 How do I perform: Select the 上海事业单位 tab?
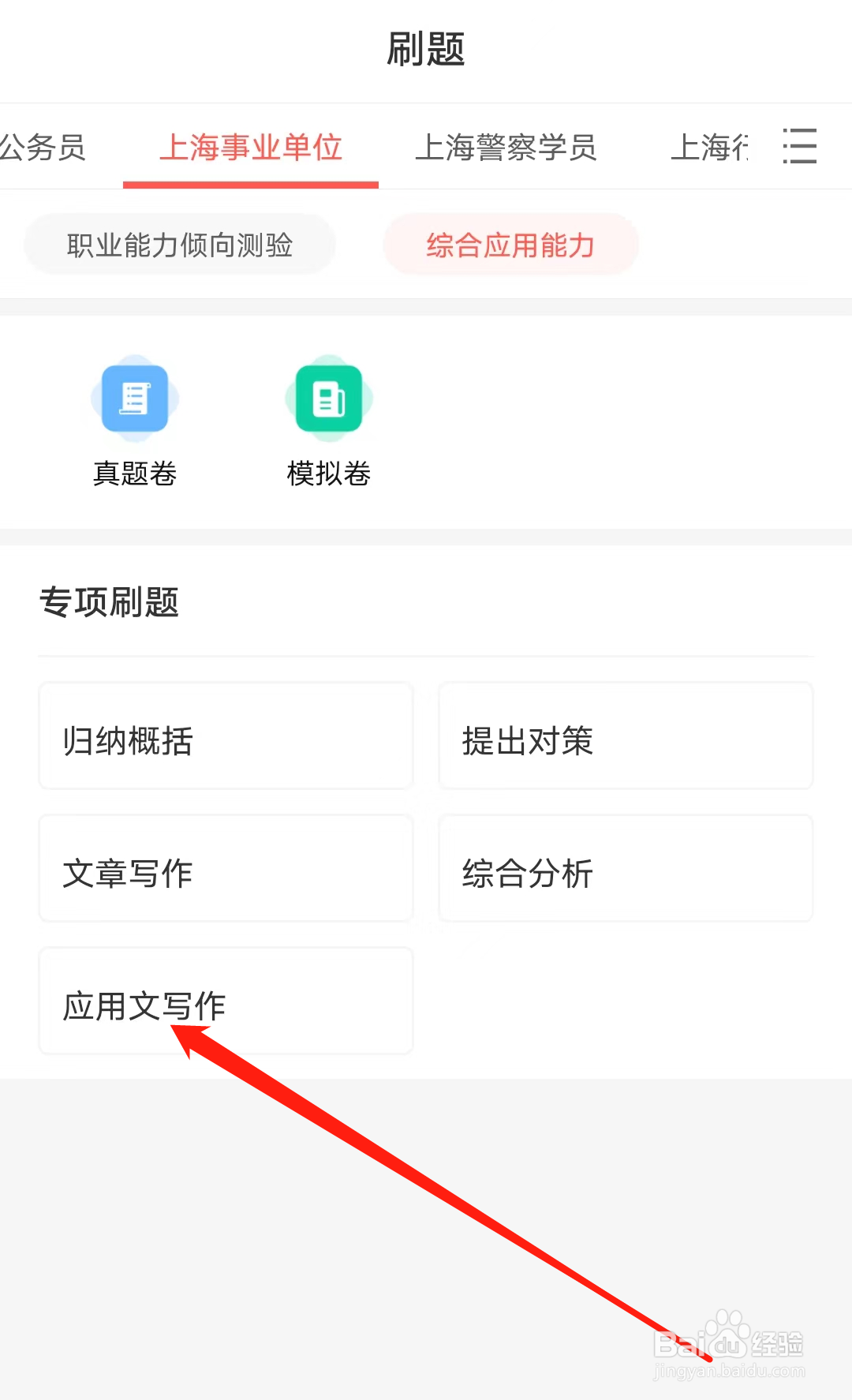(251, 148)
